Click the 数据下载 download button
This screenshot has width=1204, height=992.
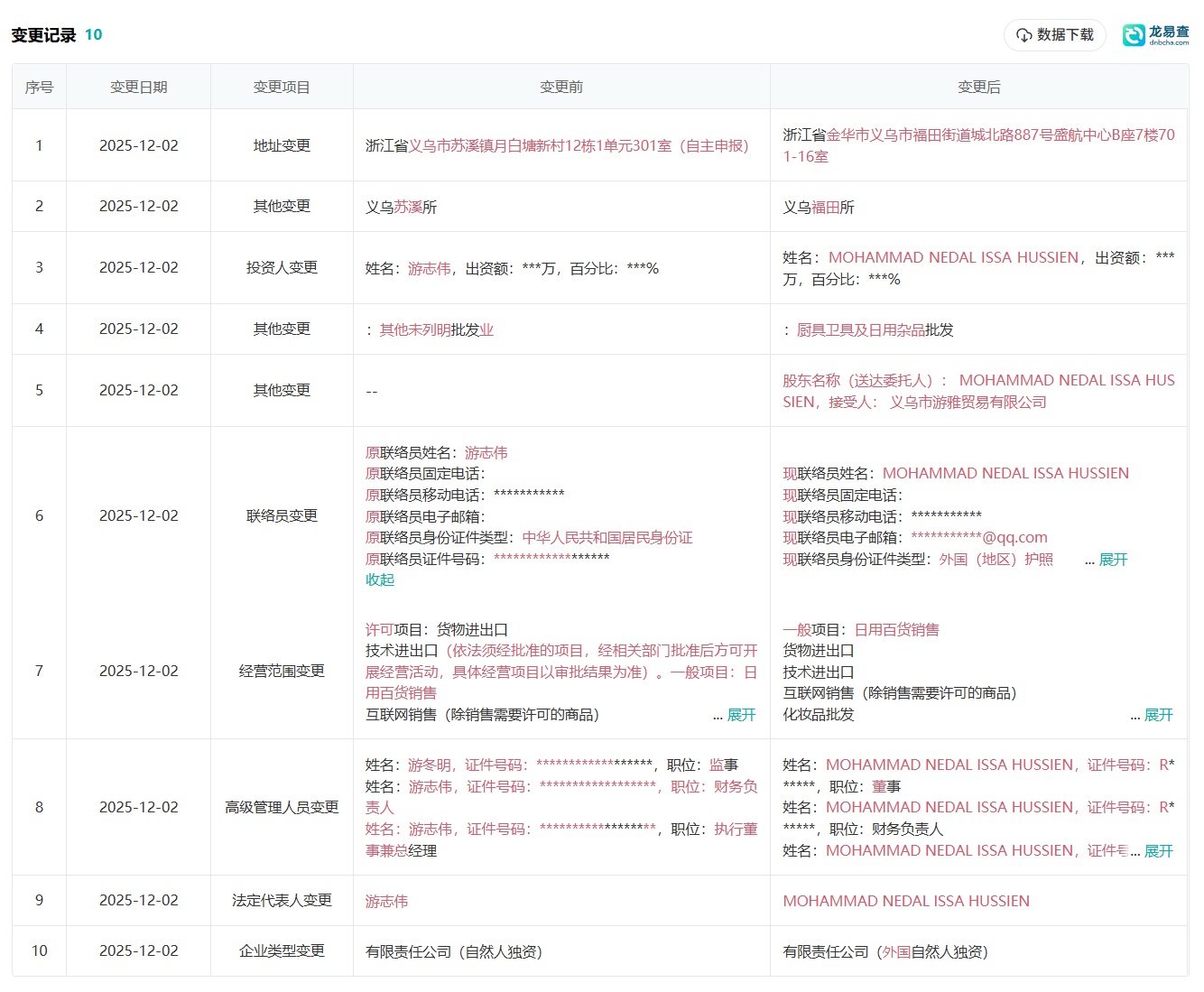coord(1054,35)
